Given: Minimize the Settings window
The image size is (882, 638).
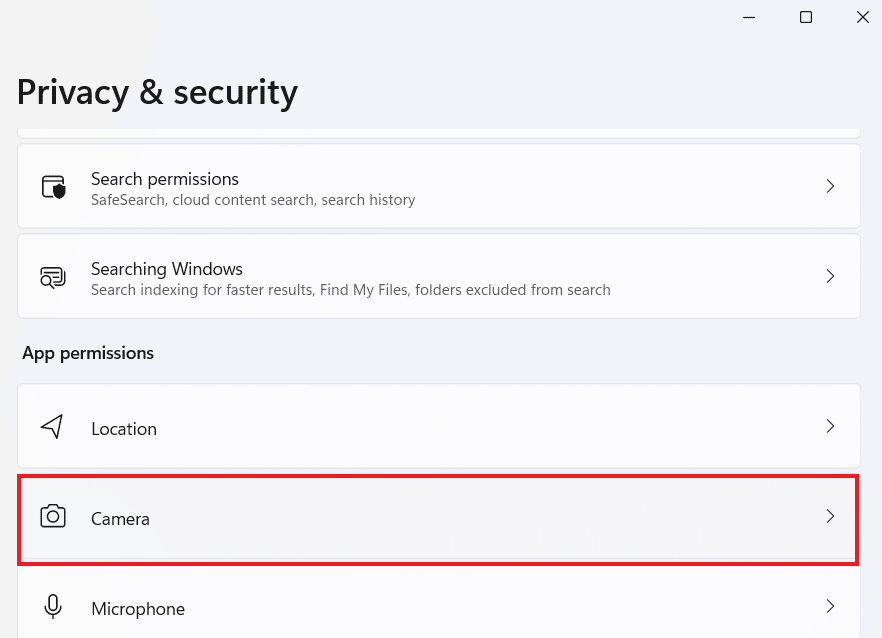Looking at the screenshot, I should [749, 17].
